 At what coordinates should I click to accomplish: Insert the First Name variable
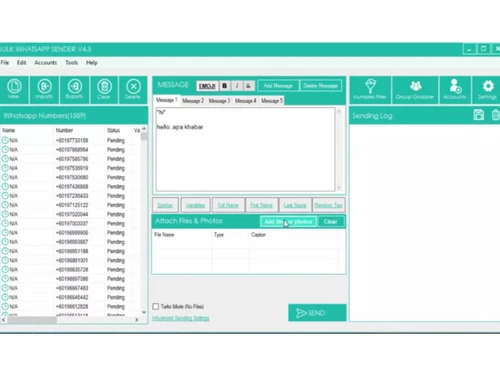[261, 205]
